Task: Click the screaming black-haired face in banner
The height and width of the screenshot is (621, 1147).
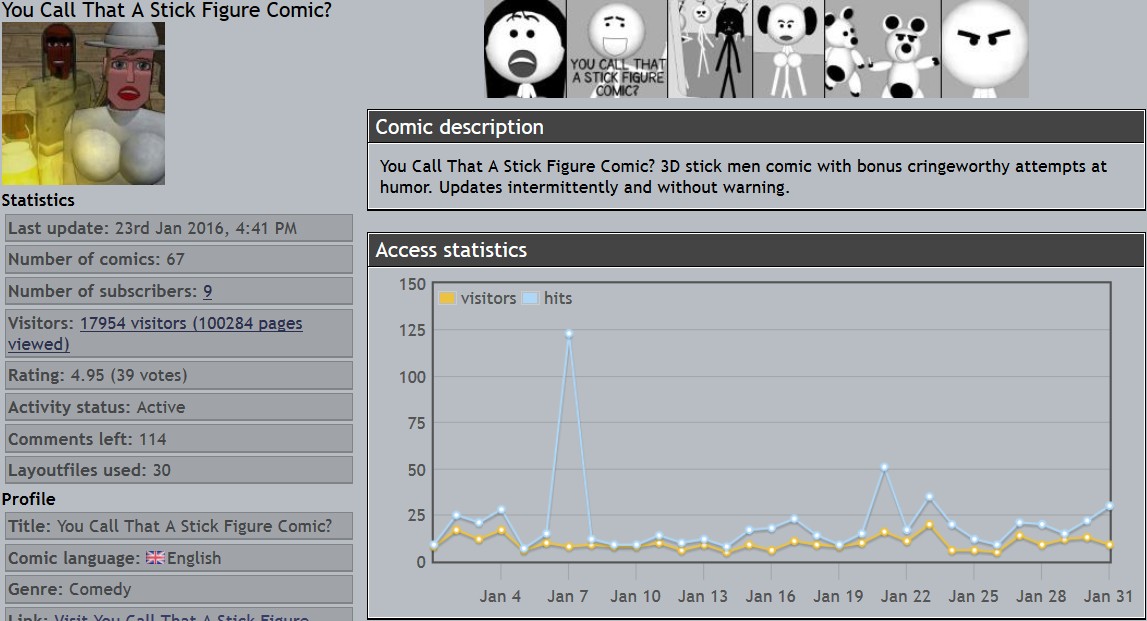Action: tap(525, 50)
